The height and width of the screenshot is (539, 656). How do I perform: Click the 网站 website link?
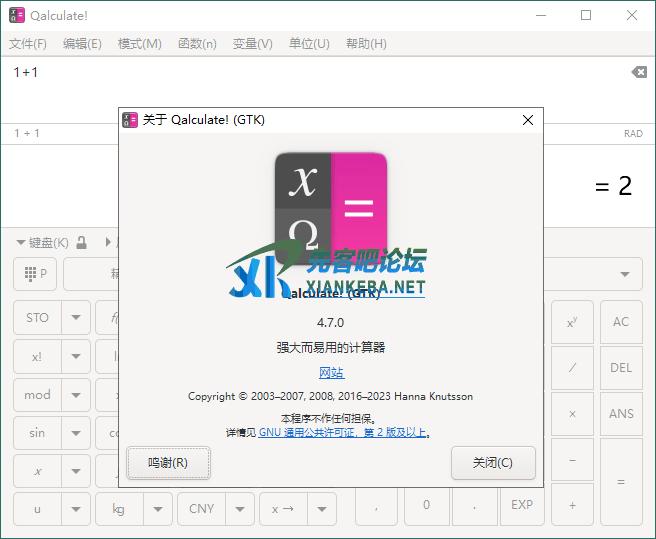pos(331,373)
